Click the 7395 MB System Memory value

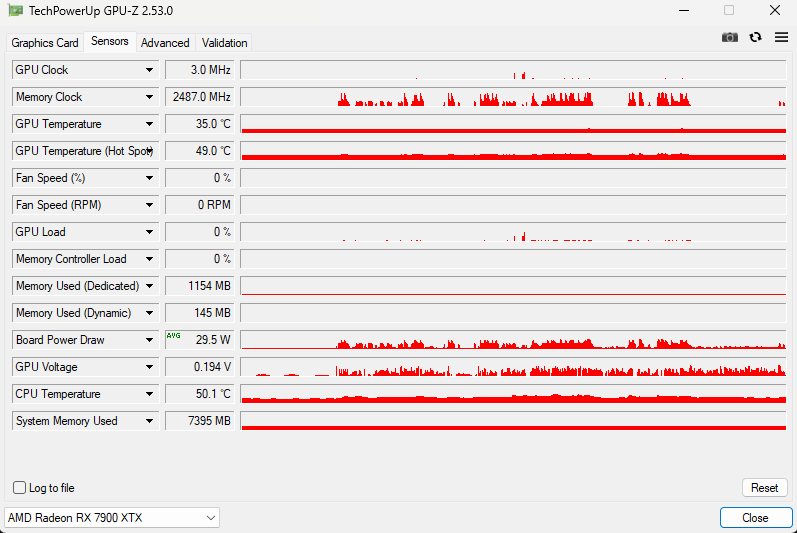[x=200, y=421]
